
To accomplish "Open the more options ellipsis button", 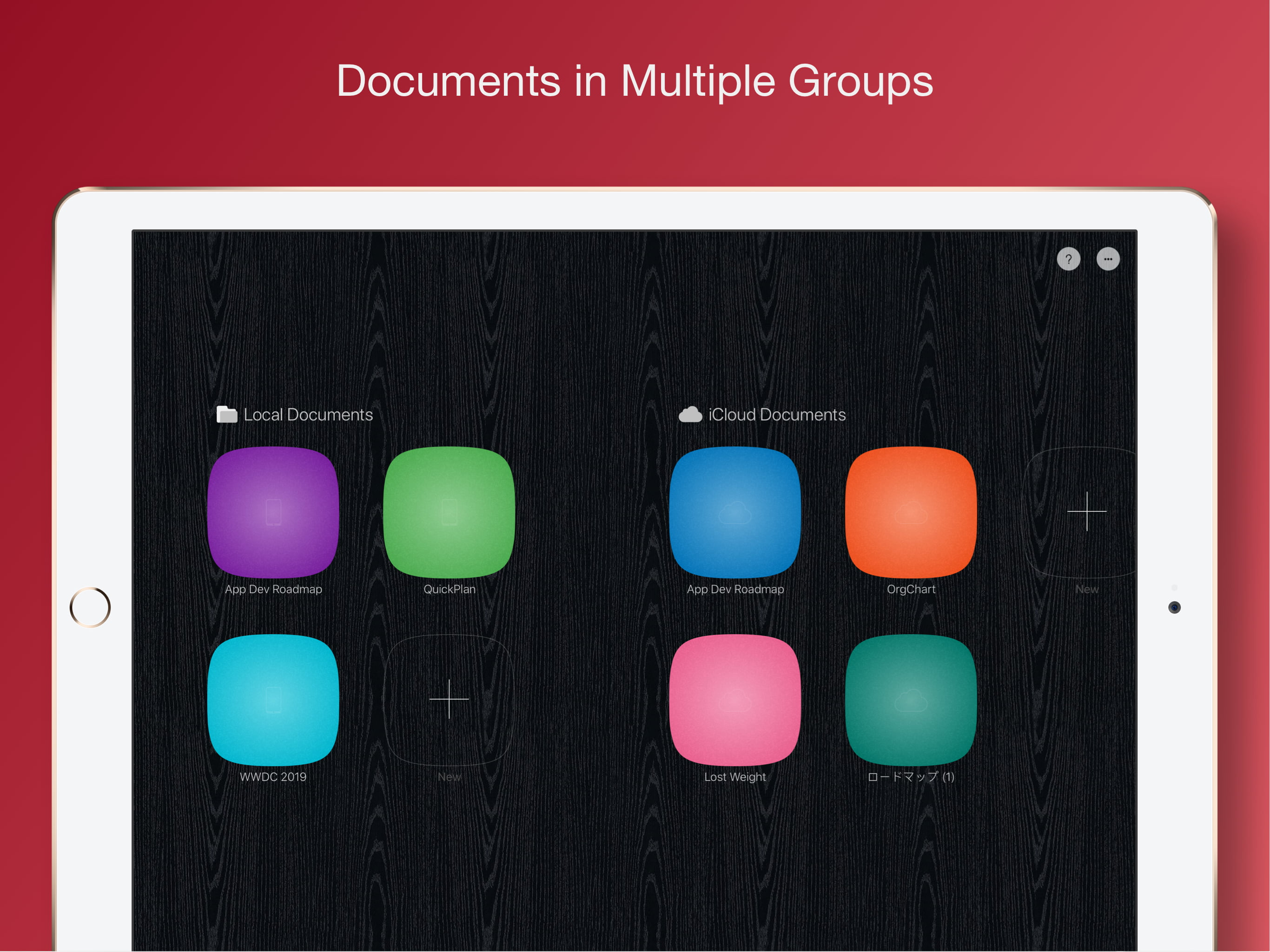I will click(x=1107, y=259).
